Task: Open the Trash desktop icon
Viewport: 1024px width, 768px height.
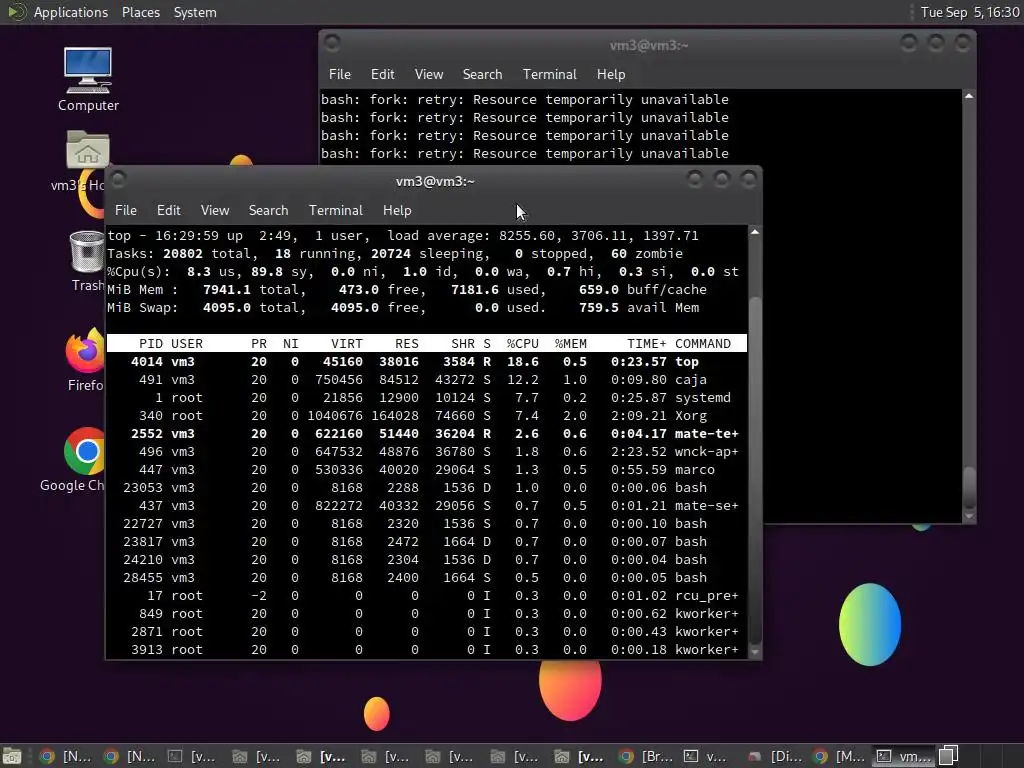Action: point(88,261)
